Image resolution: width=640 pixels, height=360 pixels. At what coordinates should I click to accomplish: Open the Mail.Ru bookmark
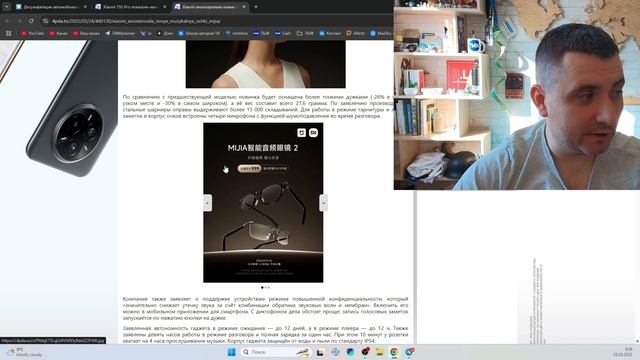pyautogui.click(x=381, y=33)
